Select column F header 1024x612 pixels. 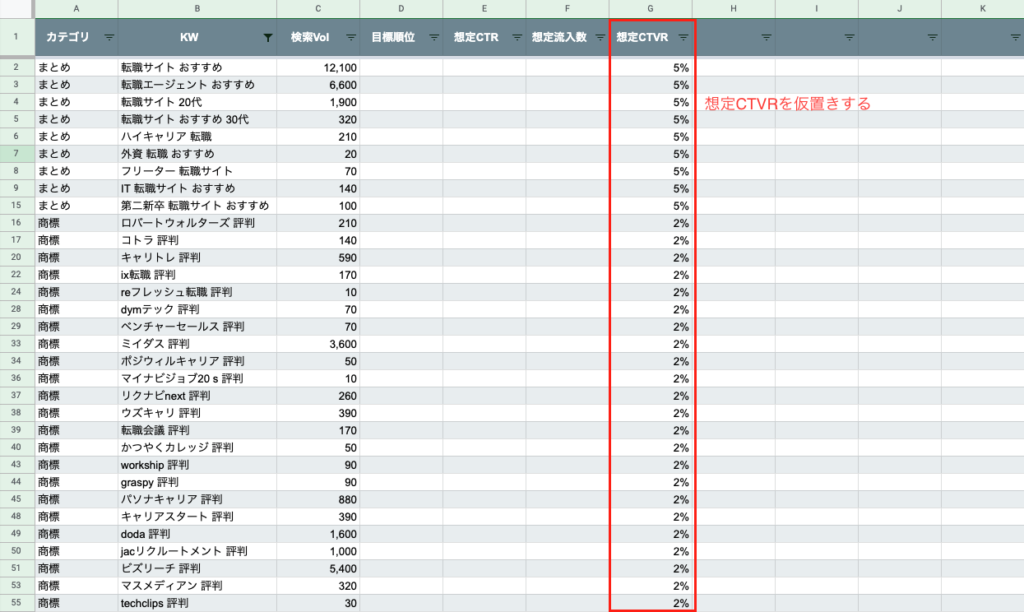pyautogui.click(x=567, y=8)
